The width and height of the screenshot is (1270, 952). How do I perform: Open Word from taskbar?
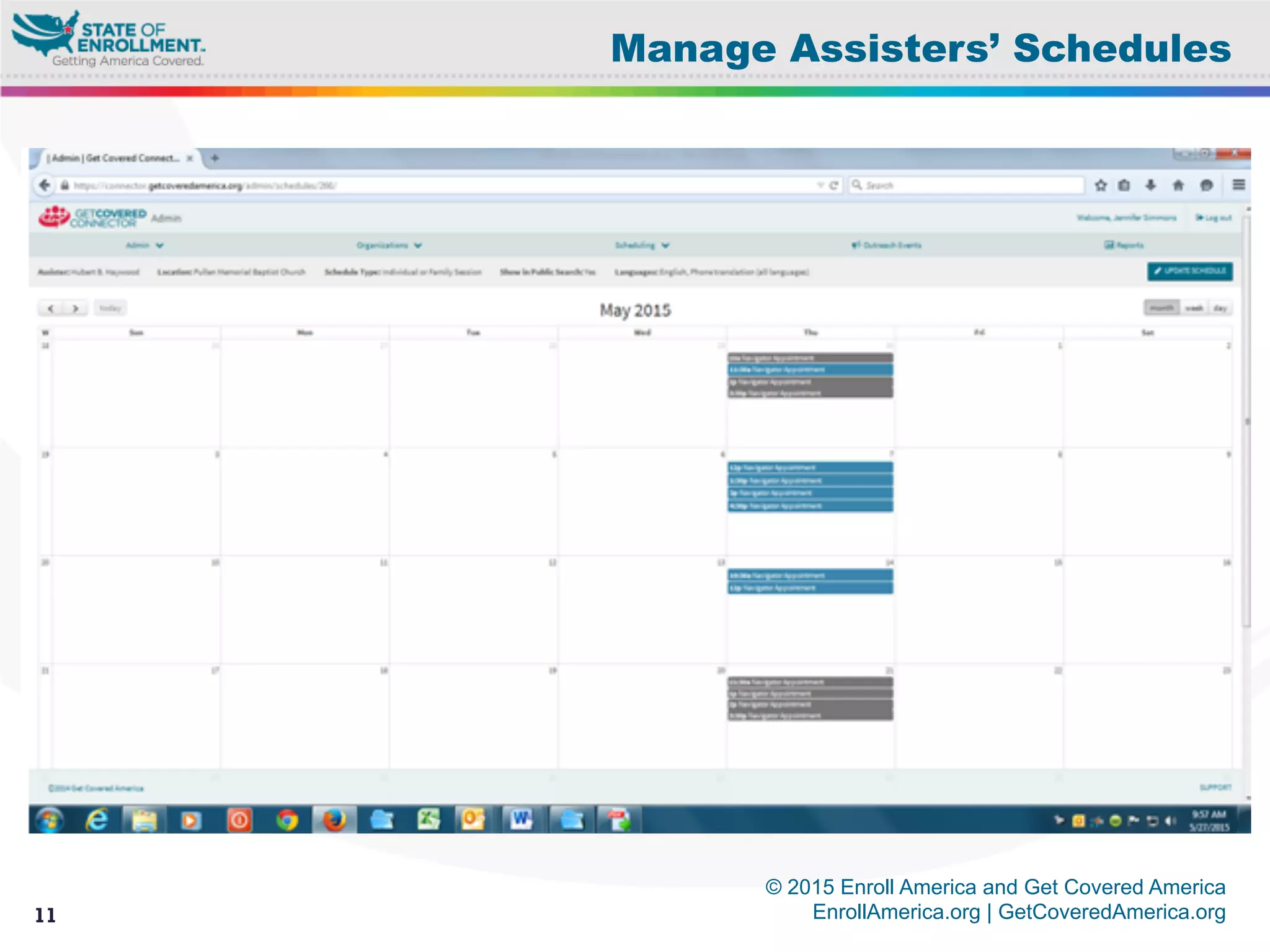point(522,820)
